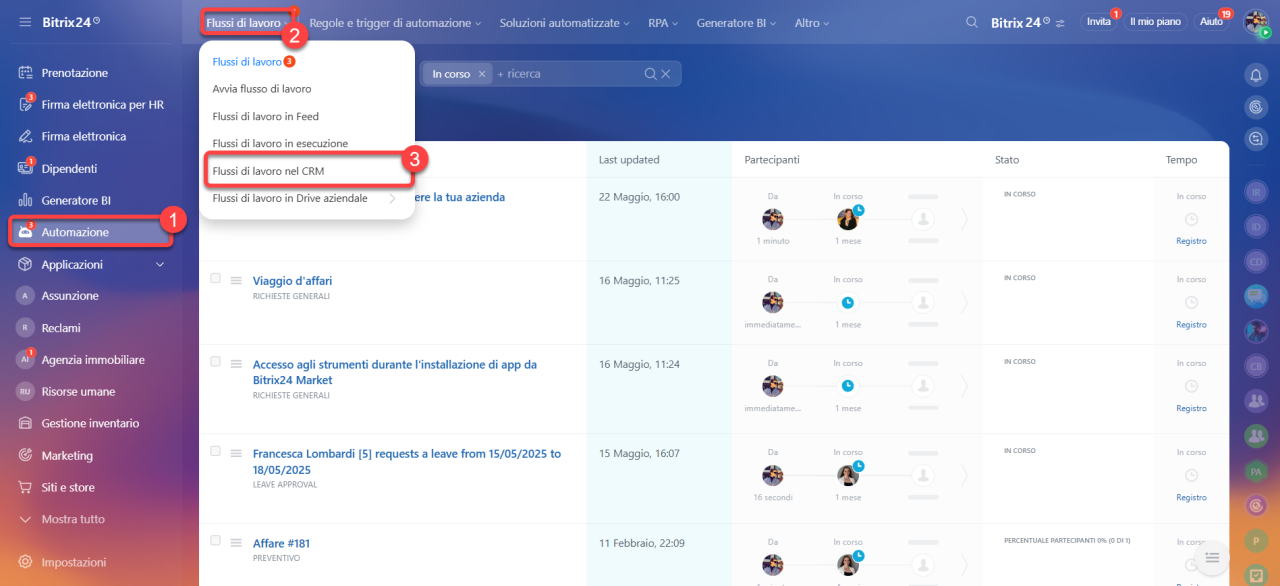1280x586 pixels.
Task: Open the row menu icon for Affare #181
Action: [236, 543]
